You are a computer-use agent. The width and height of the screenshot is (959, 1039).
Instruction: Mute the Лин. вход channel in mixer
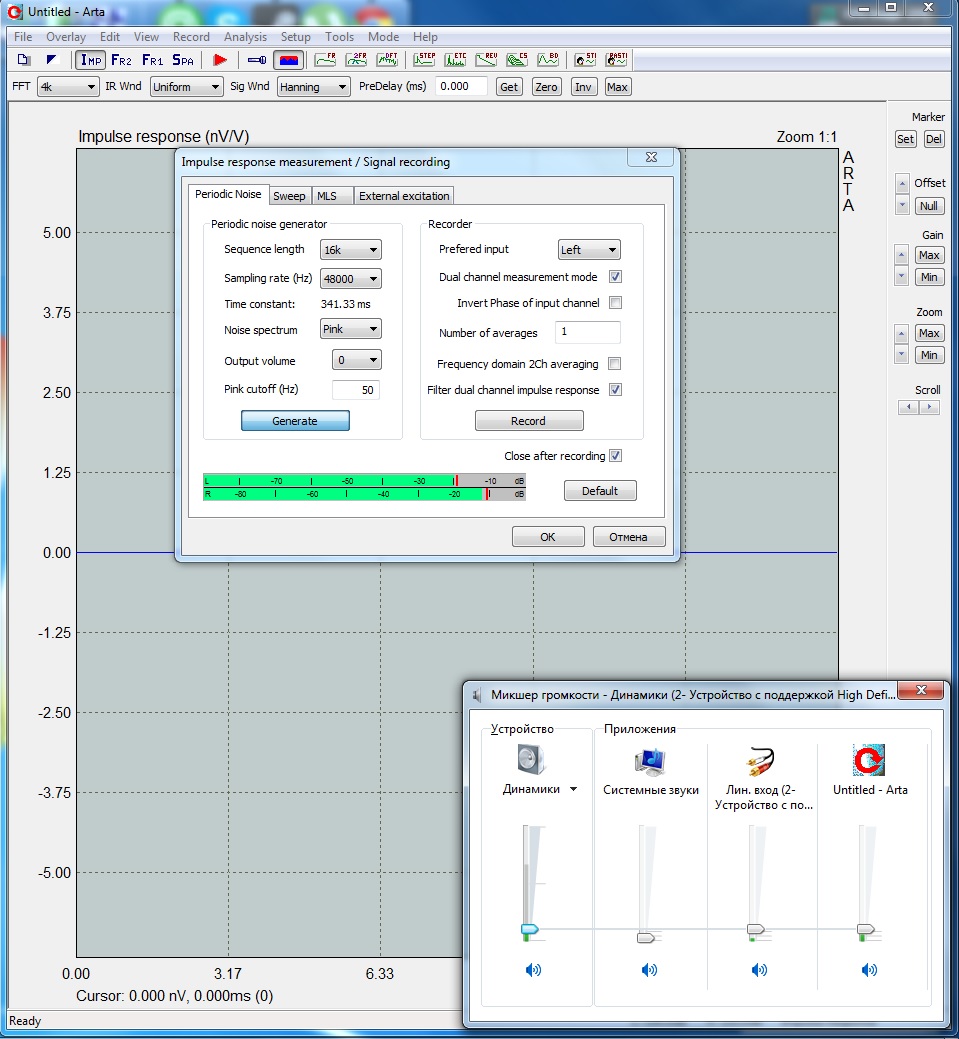pyautogui.click(x=759, y=970)
